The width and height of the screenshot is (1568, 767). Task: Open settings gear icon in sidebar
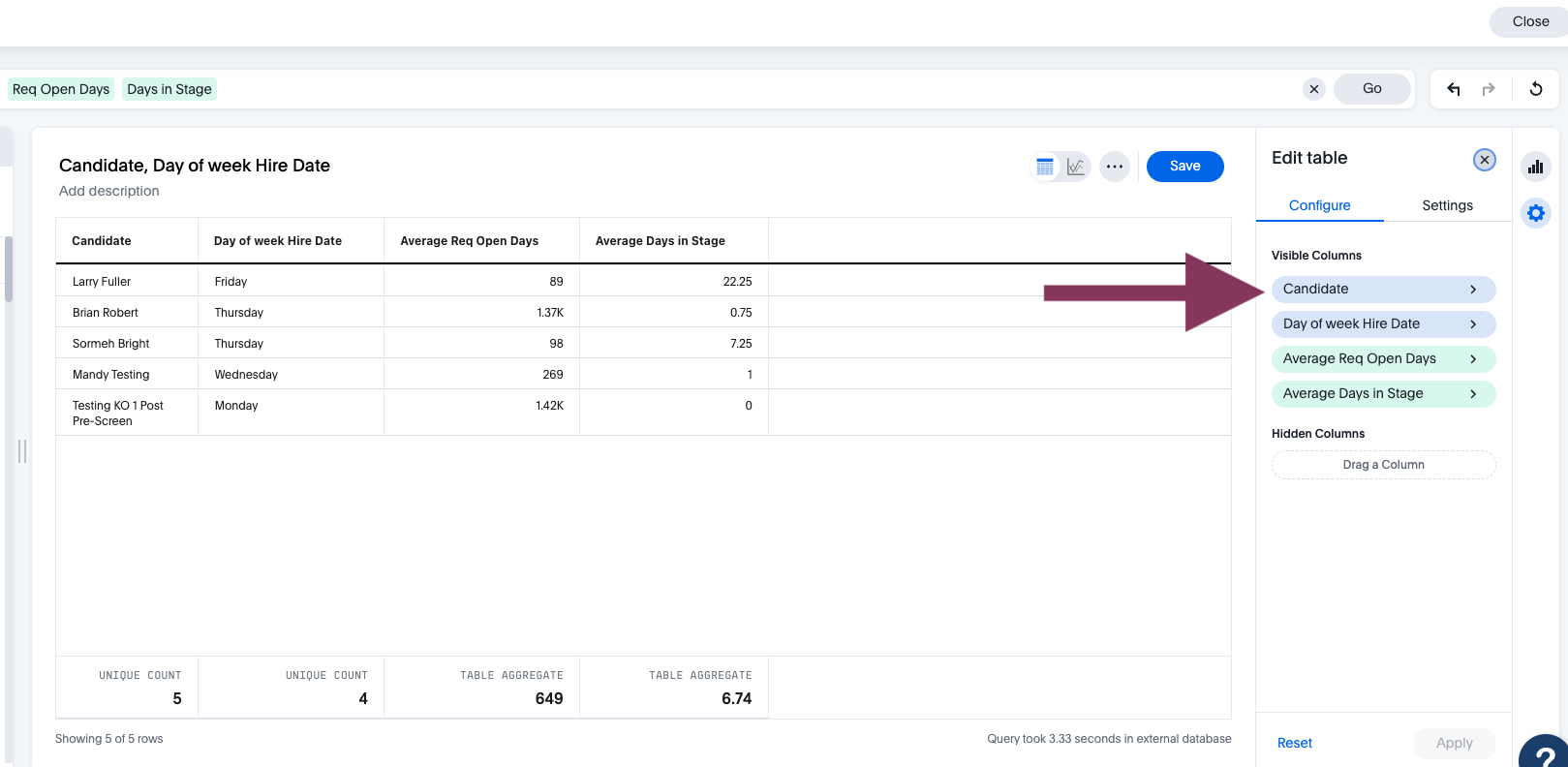[x=1536, y=213]
